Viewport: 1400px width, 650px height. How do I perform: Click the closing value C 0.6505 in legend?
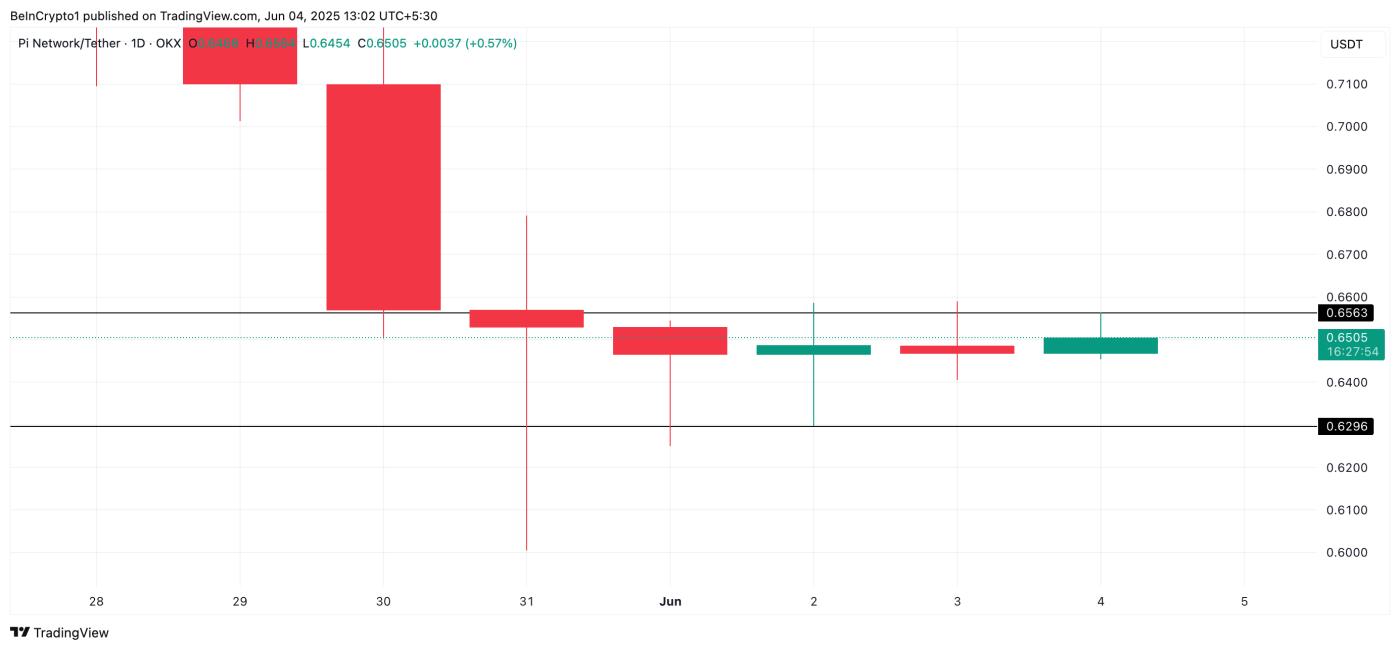381,44
